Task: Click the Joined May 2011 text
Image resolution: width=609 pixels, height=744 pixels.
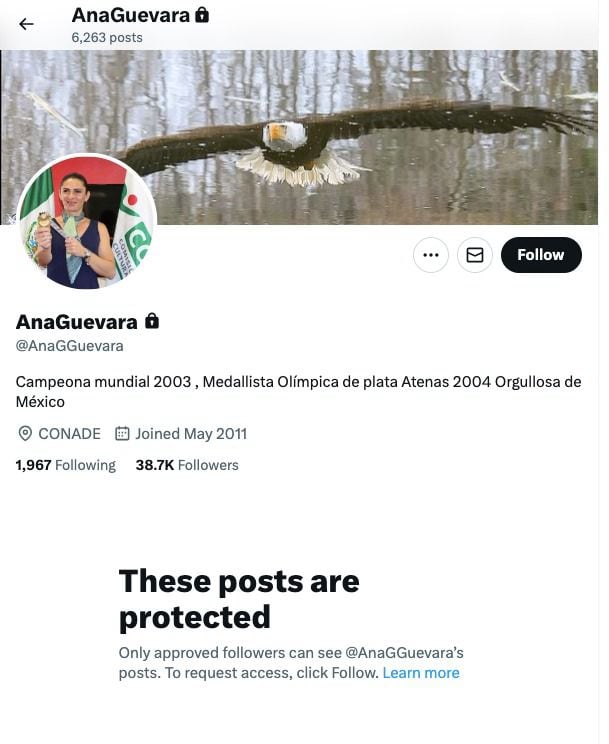Action: pyautogui.click(x=191, y=434)
